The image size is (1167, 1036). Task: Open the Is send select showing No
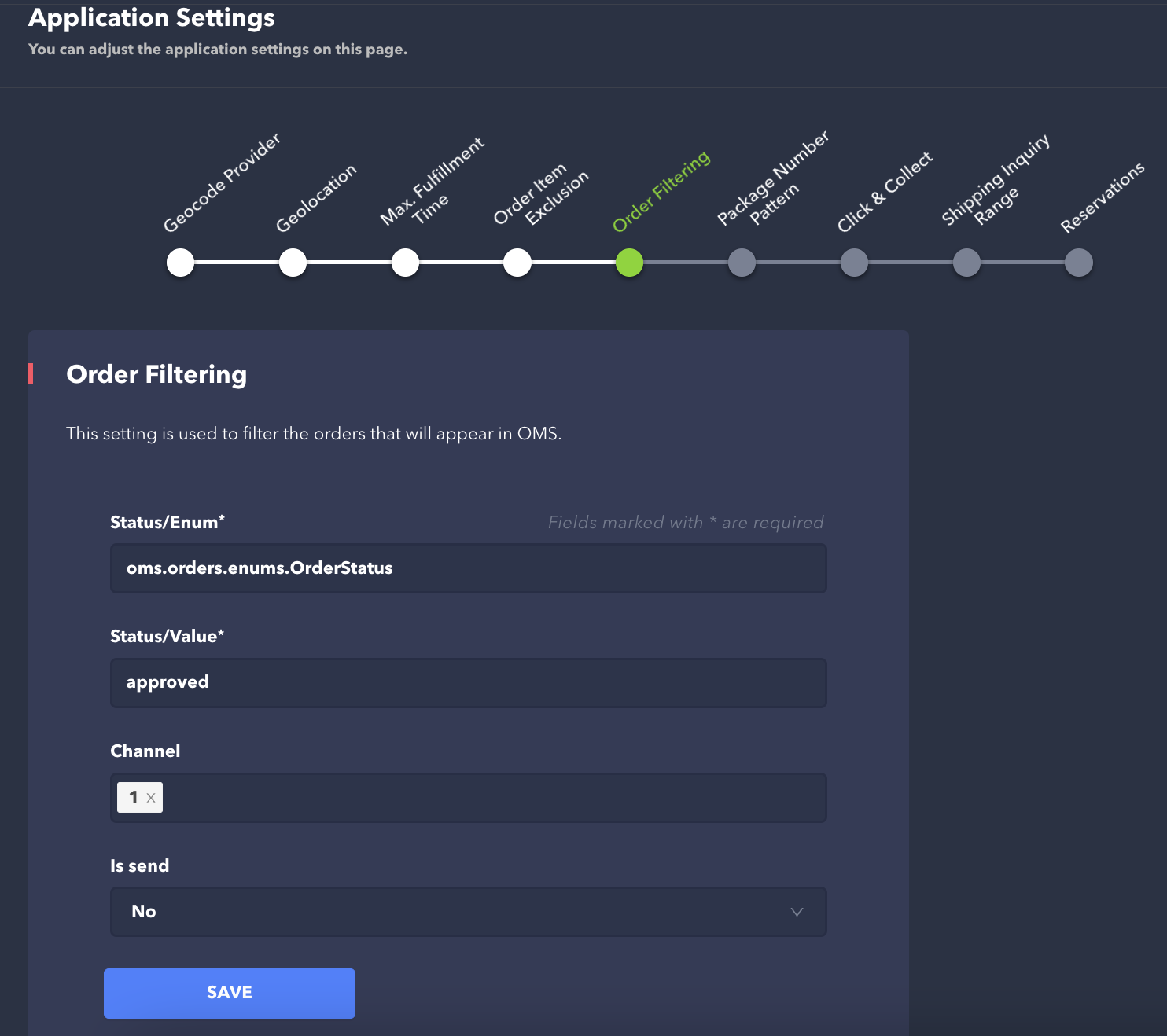(x=456, y=912)
